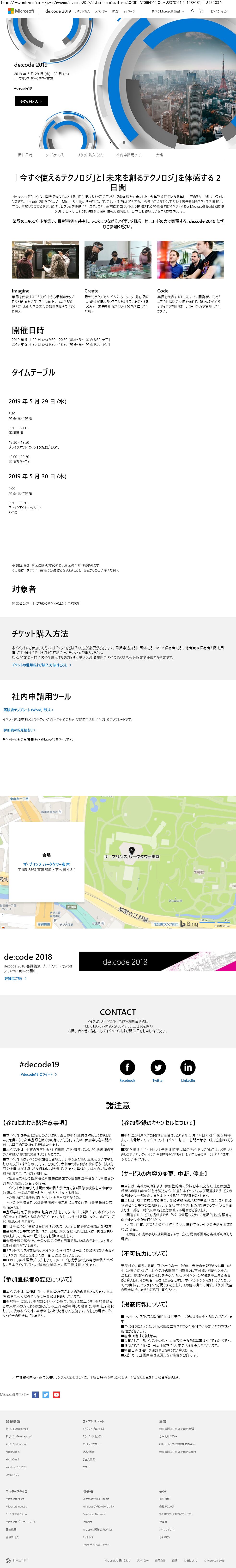The width and height of the screenshot is (236, 1568).
Task: Click the Facebook text label under the icon
Action: [127, 1081]
